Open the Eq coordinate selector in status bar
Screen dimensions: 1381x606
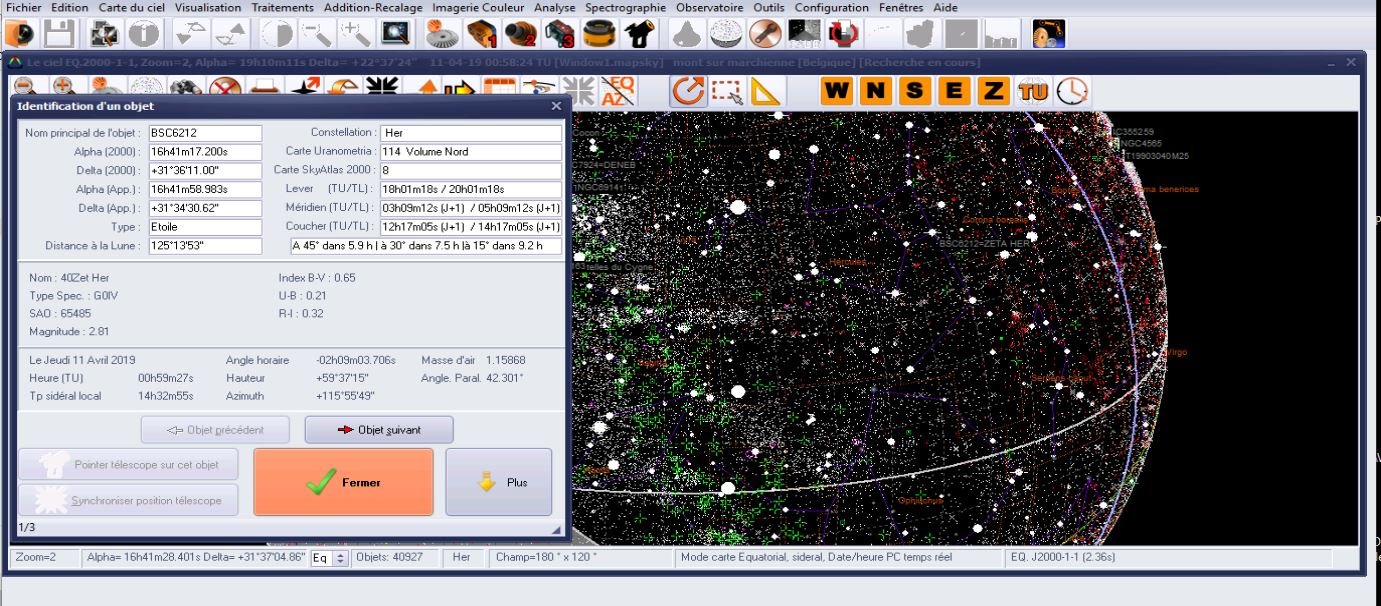[329, 558]
